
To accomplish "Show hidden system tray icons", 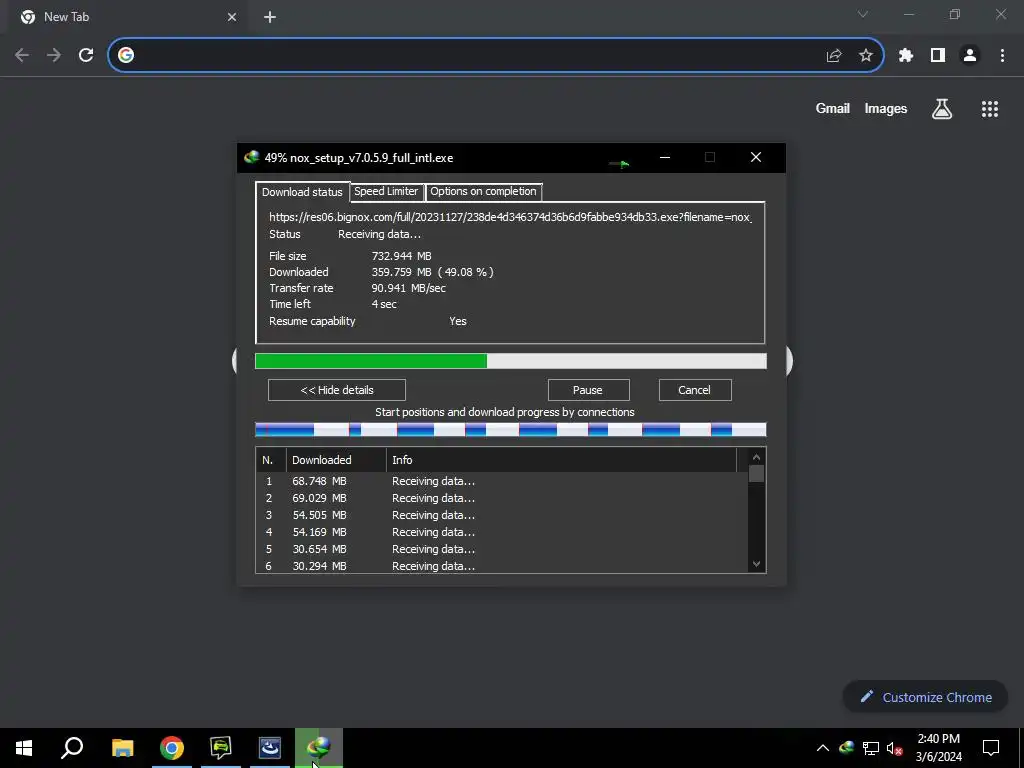I will click(823, 748).
